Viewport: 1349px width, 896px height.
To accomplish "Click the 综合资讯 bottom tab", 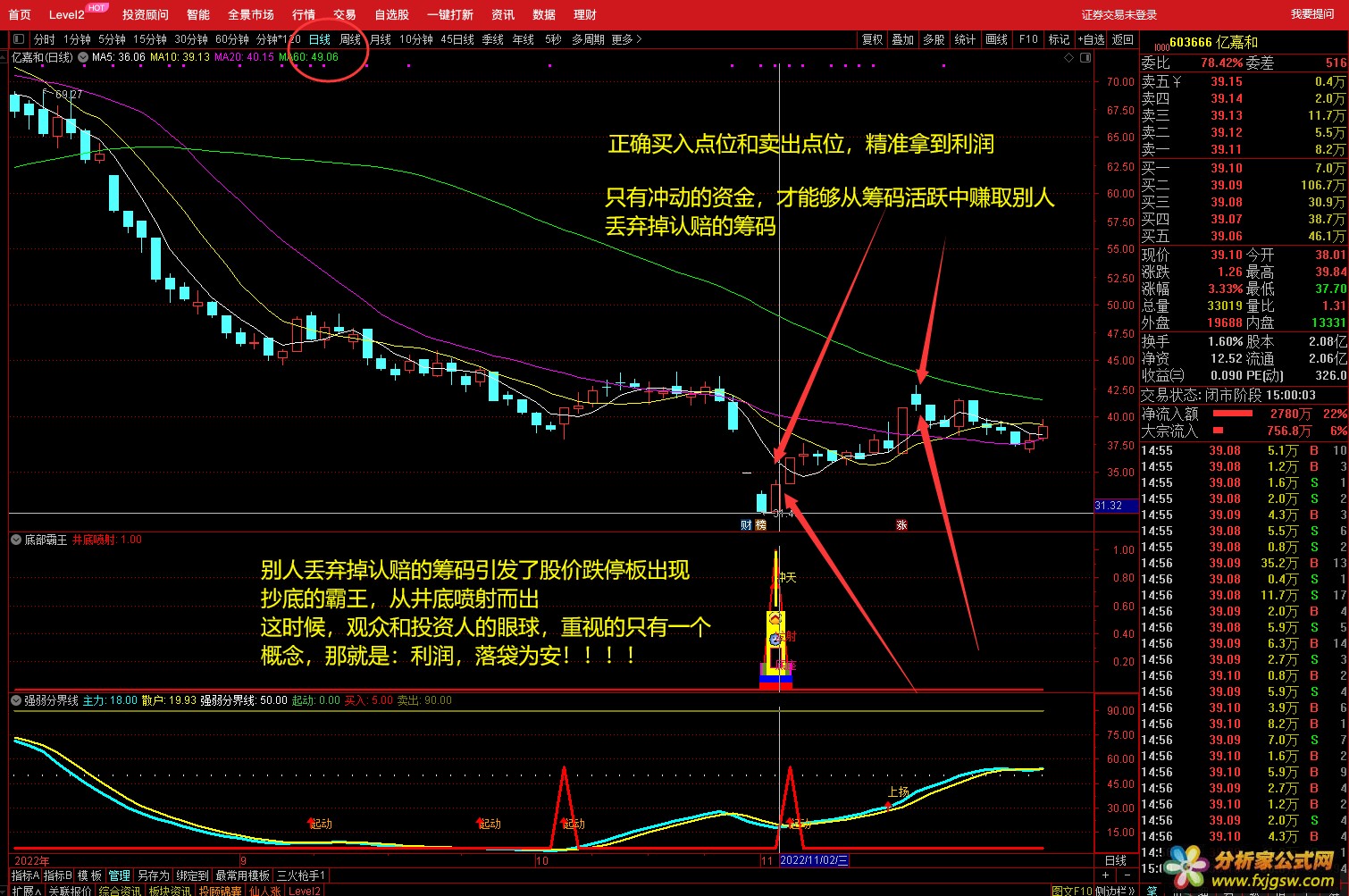I will click(121, 891).
